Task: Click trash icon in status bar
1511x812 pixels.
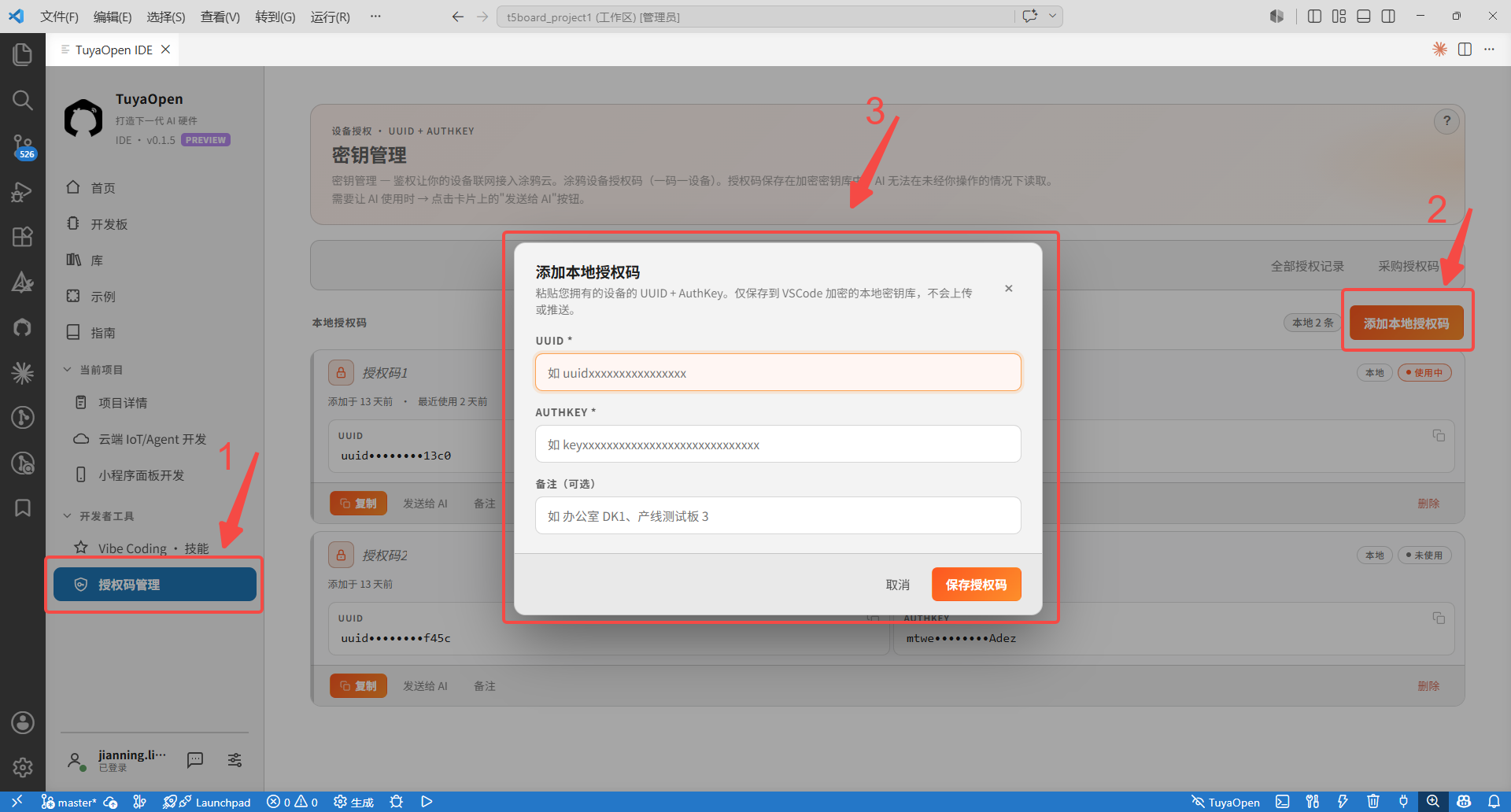Action: click(1373, 802)
